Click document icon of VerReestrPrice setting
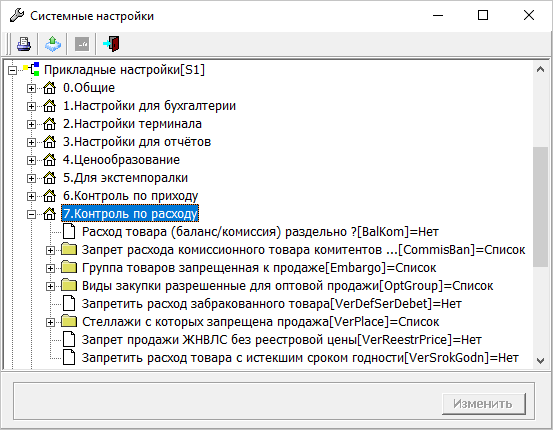Image resolution: width=553 pixels, height=430 pixels. click(69, 339)
